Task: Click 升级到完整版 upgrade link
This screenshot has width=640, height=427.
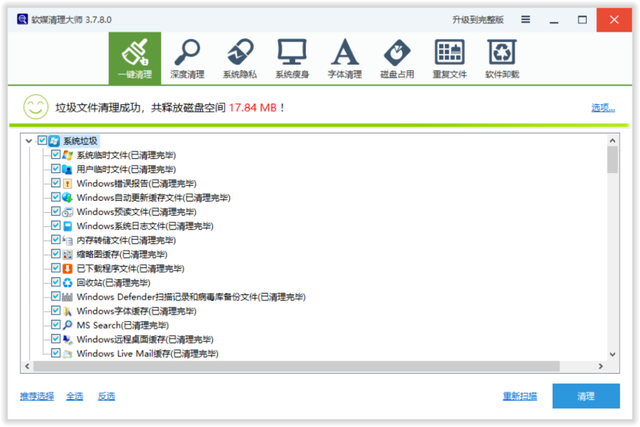Action: point(478,20)
